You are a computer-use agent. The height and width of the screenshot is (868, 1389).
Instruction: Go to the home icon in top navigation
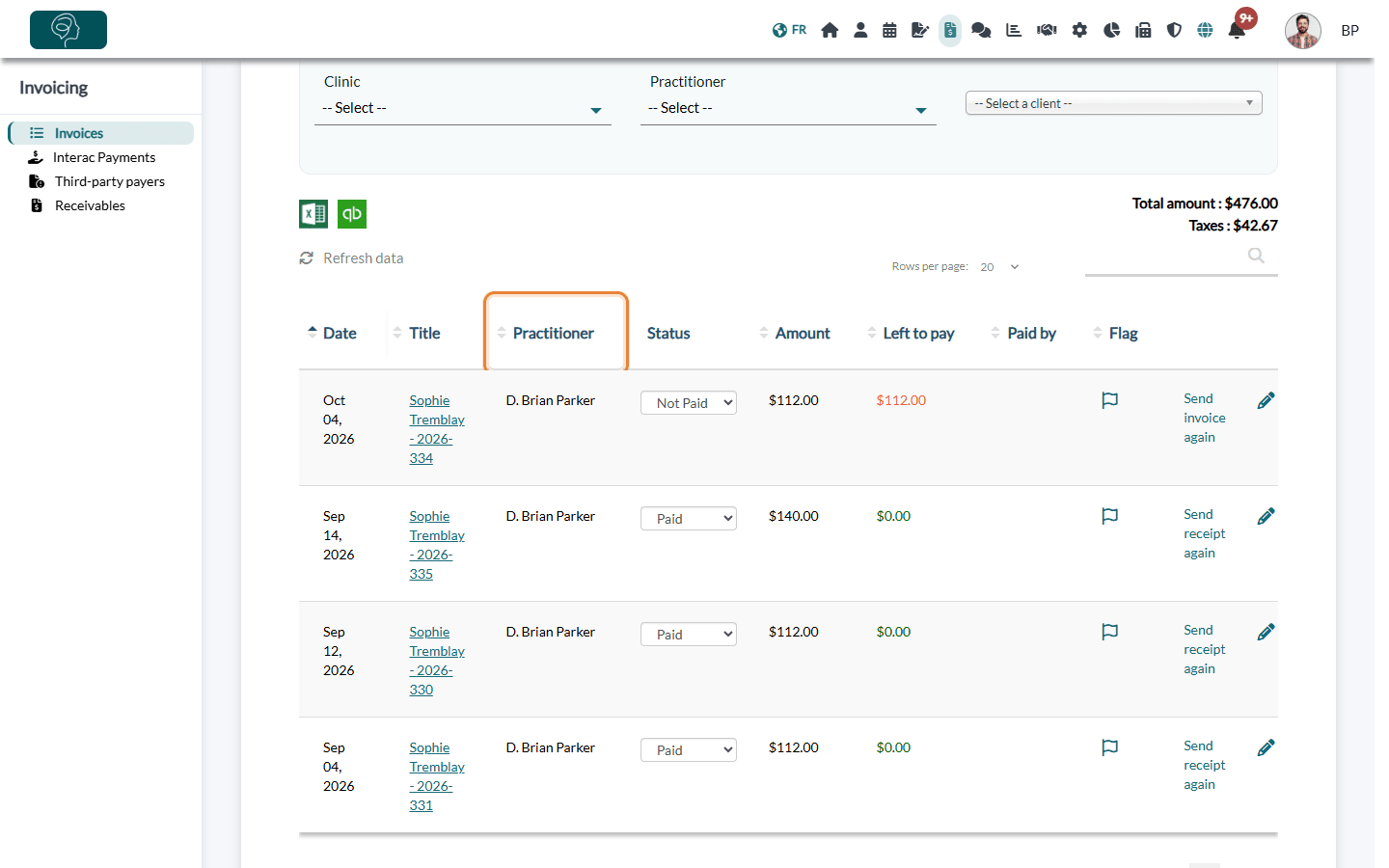tap(830, 30)
